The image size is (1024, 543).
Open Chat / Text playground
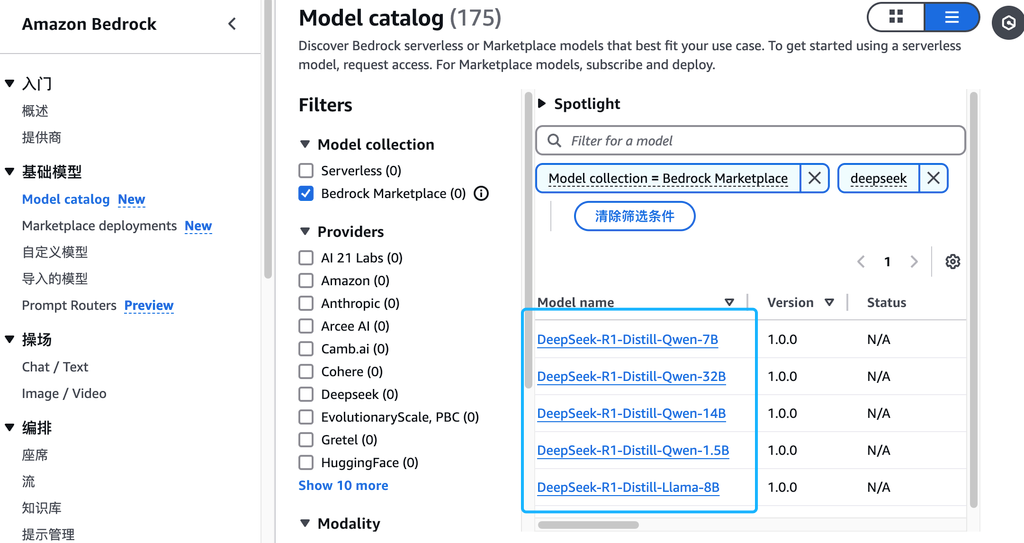click(55, 367)
